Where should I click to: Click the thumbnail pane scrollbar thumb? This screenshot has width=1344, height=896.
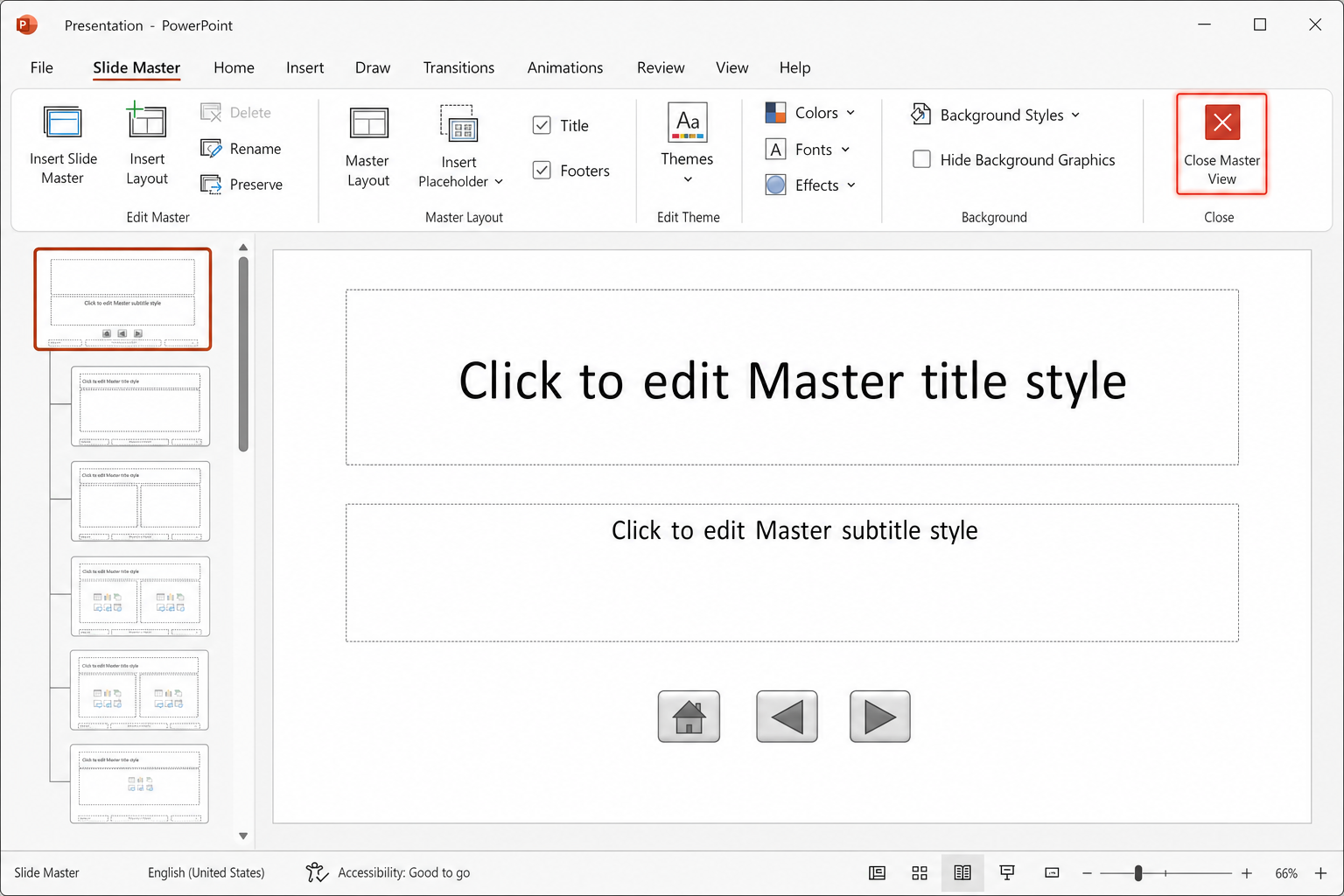(243, 354)
